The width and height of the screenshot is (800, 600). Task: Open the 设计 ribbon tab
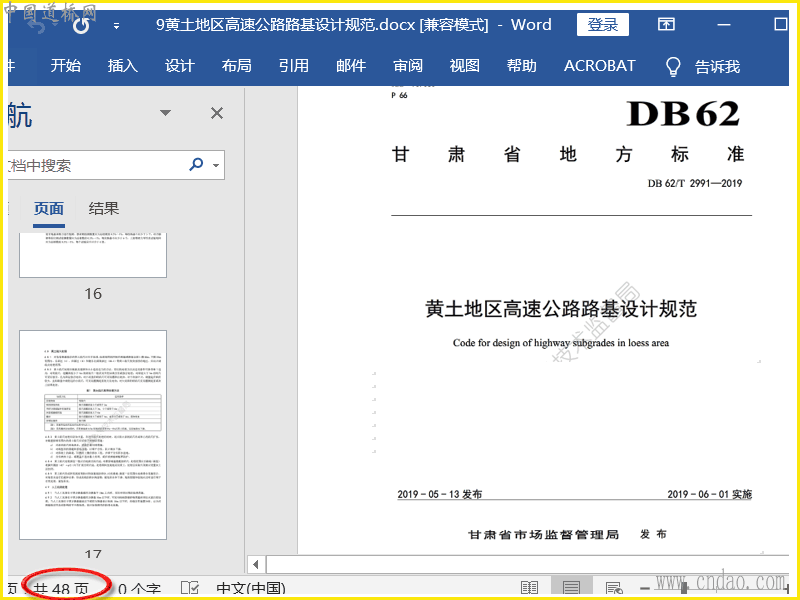click(x=180, y=65)
